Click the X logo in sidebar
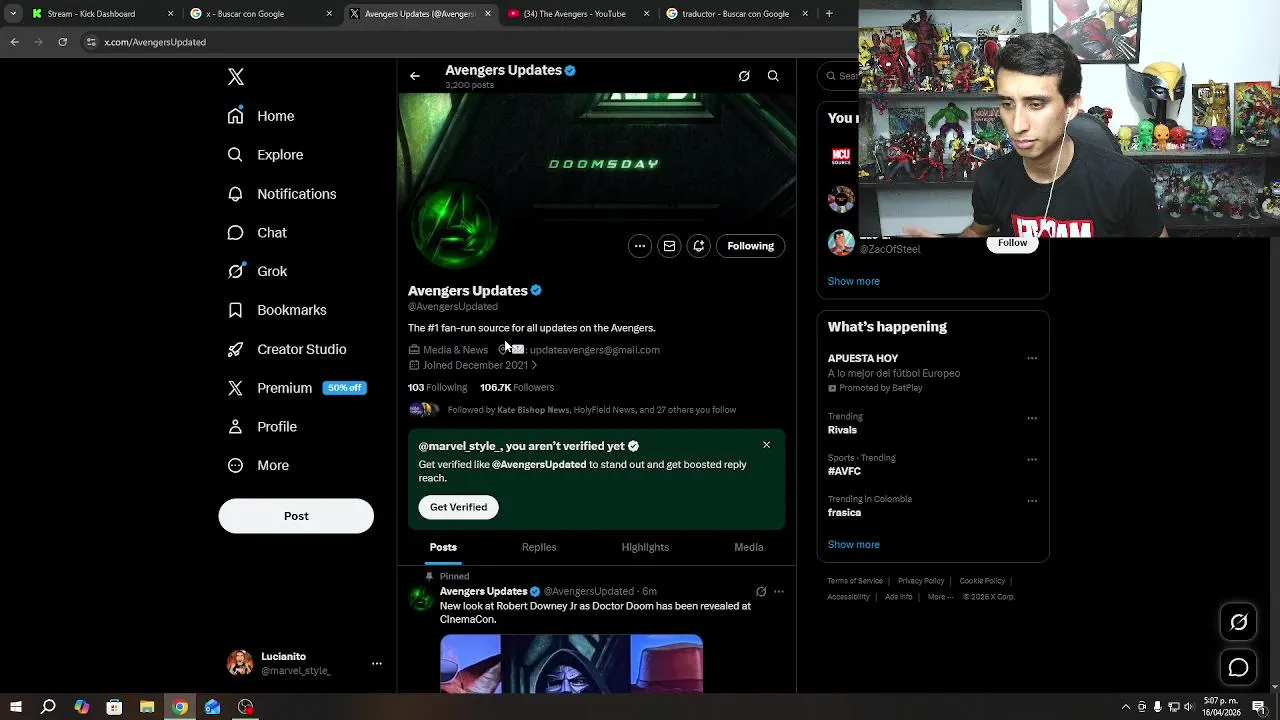Viewport: 1280px width, 720px height. 236,77
